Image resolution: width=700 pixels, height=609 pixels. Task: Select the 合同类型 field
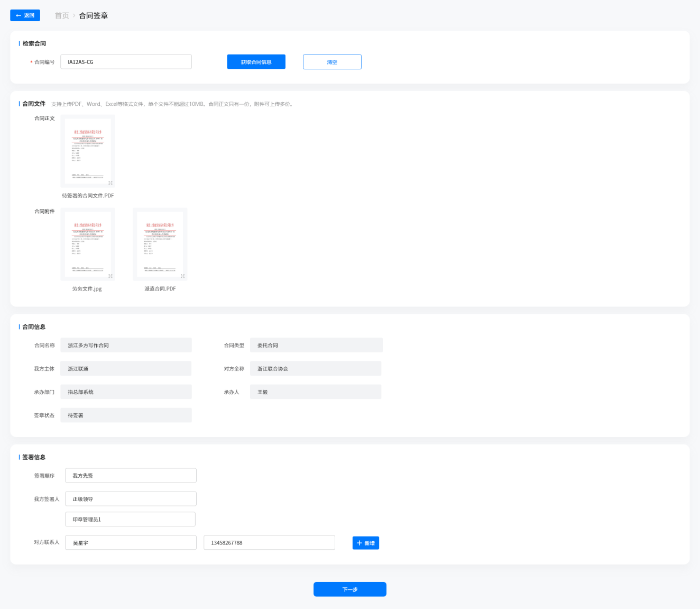(316, 345)
